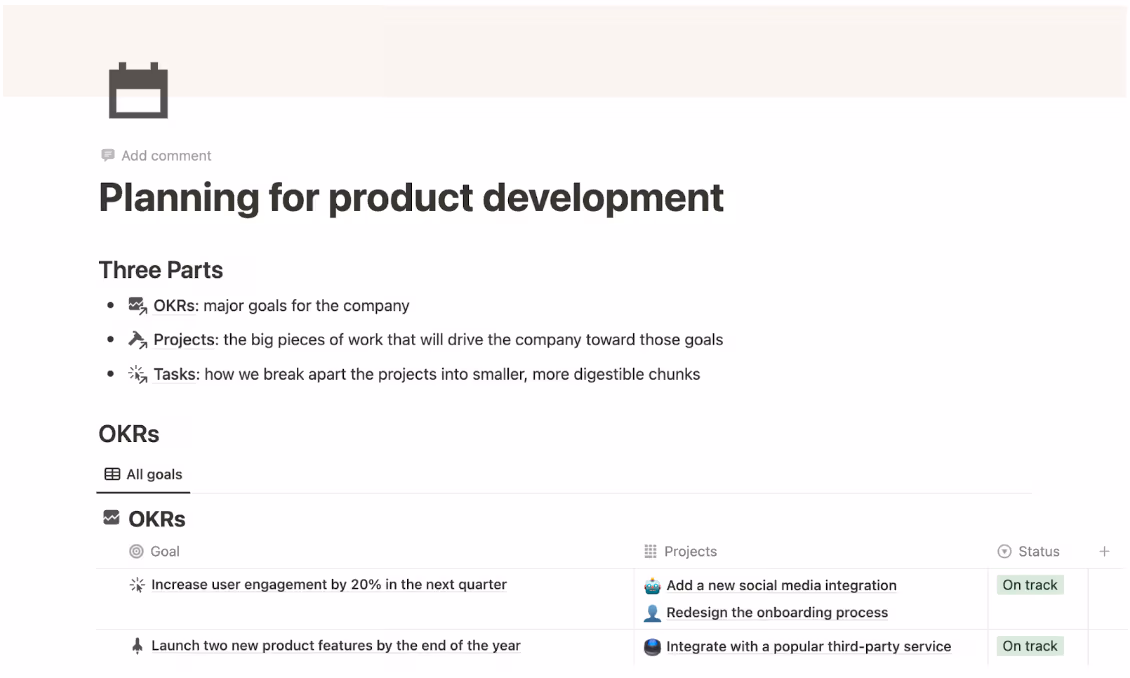1130x678 pixels.
Task: Click the robot icon next to social media integration
Action: point(650,585)
